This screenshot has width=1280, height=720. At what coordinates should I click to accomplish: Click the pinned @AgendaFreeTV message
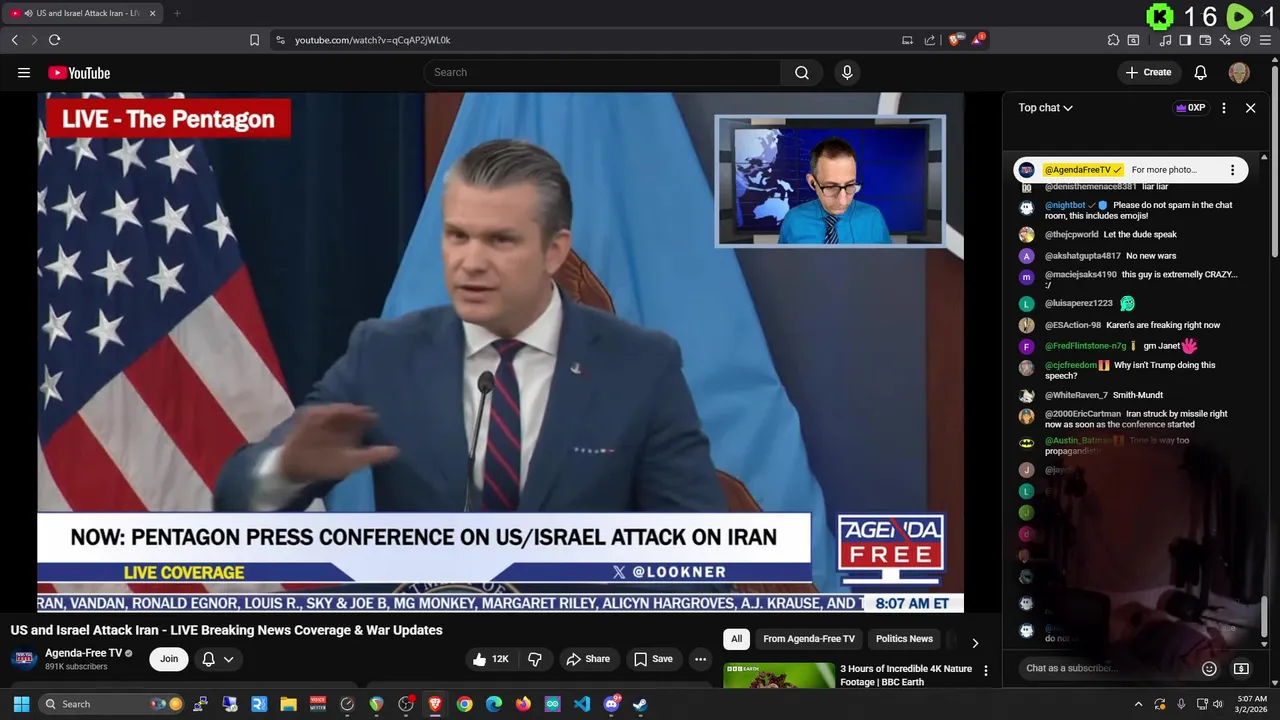[1131, 170]
